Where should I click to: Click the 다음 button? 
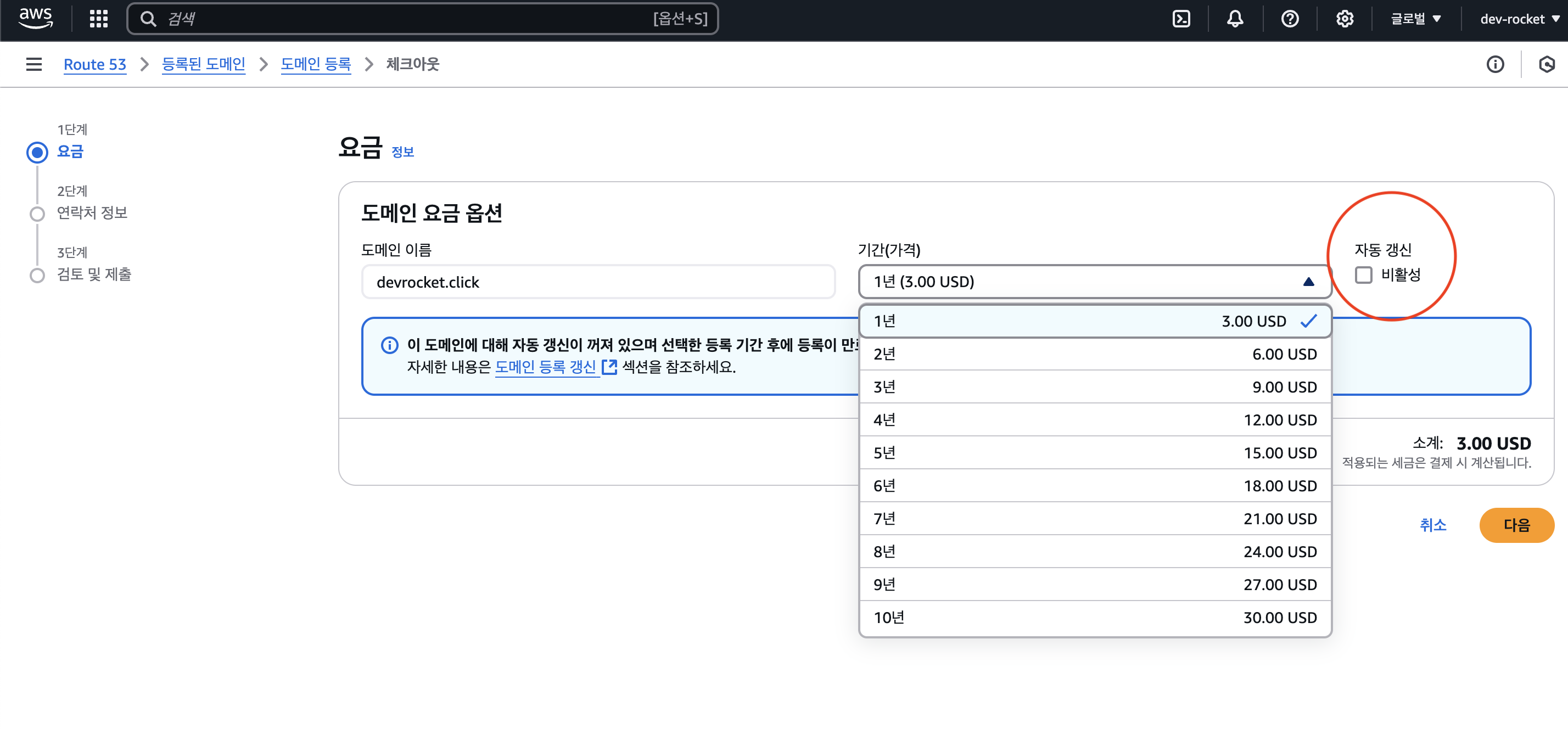point(1516,525)
